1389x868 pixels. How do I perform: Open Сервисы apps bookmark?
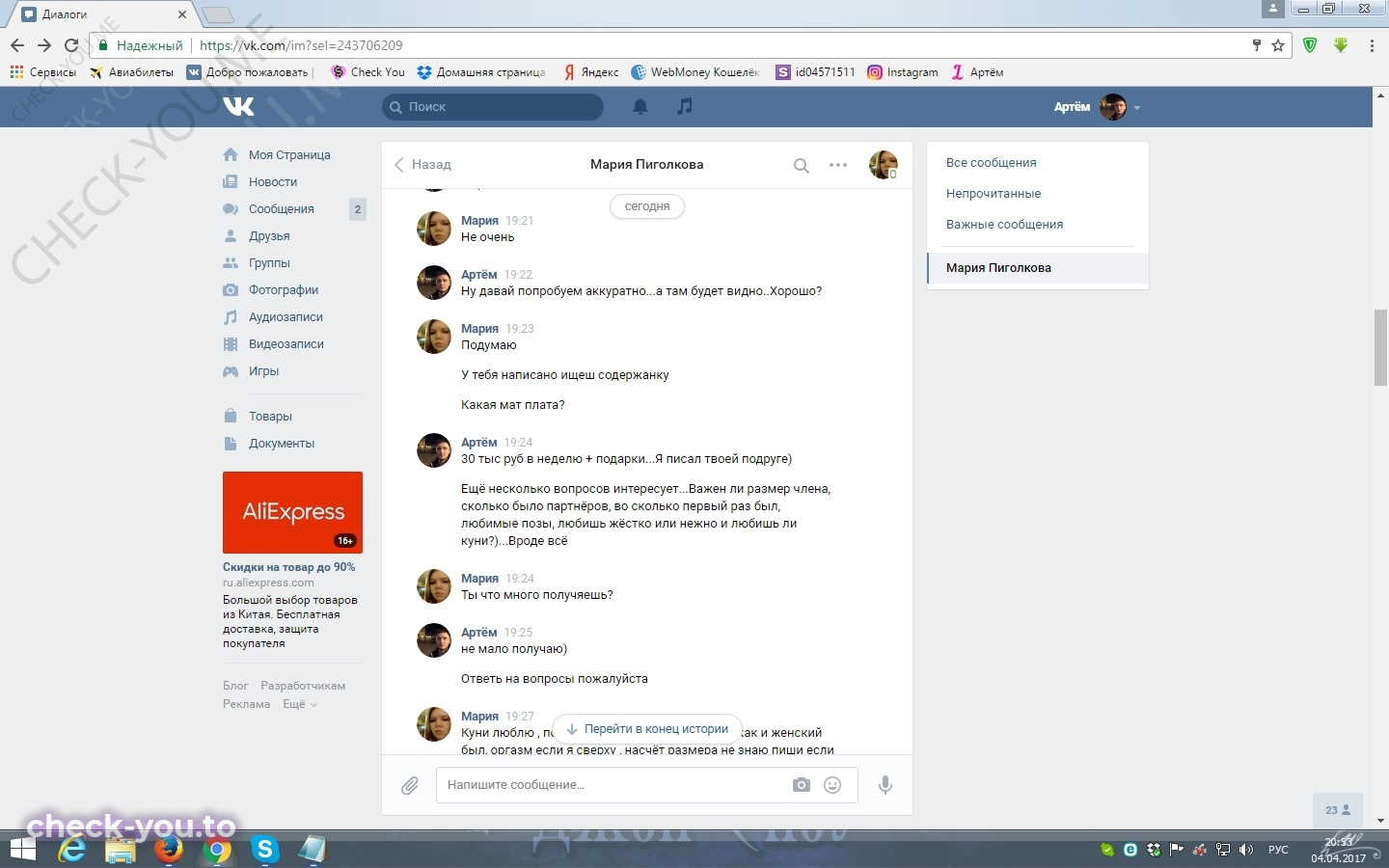(x=43, y=72)
